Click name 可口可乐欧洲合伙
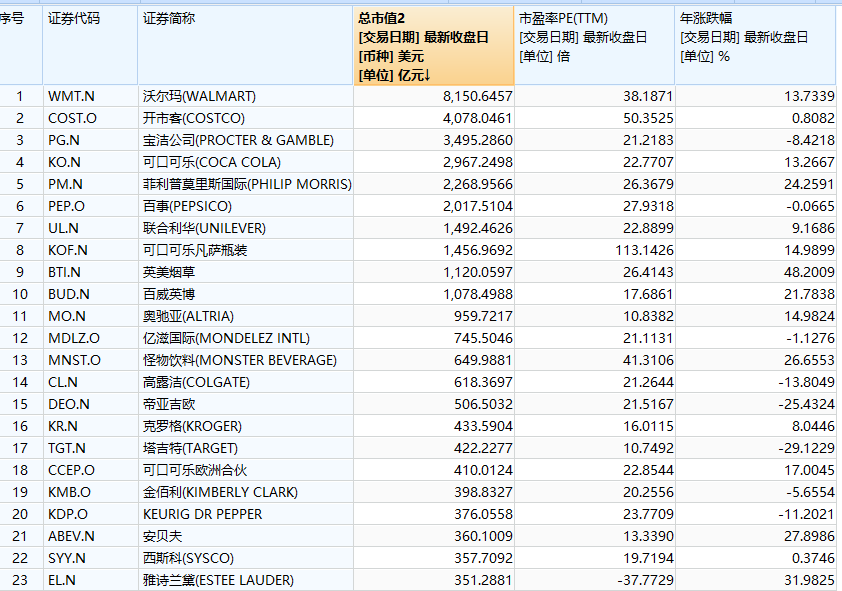The height and width of the screenshot is (591, 842). (x=195, y=471)
